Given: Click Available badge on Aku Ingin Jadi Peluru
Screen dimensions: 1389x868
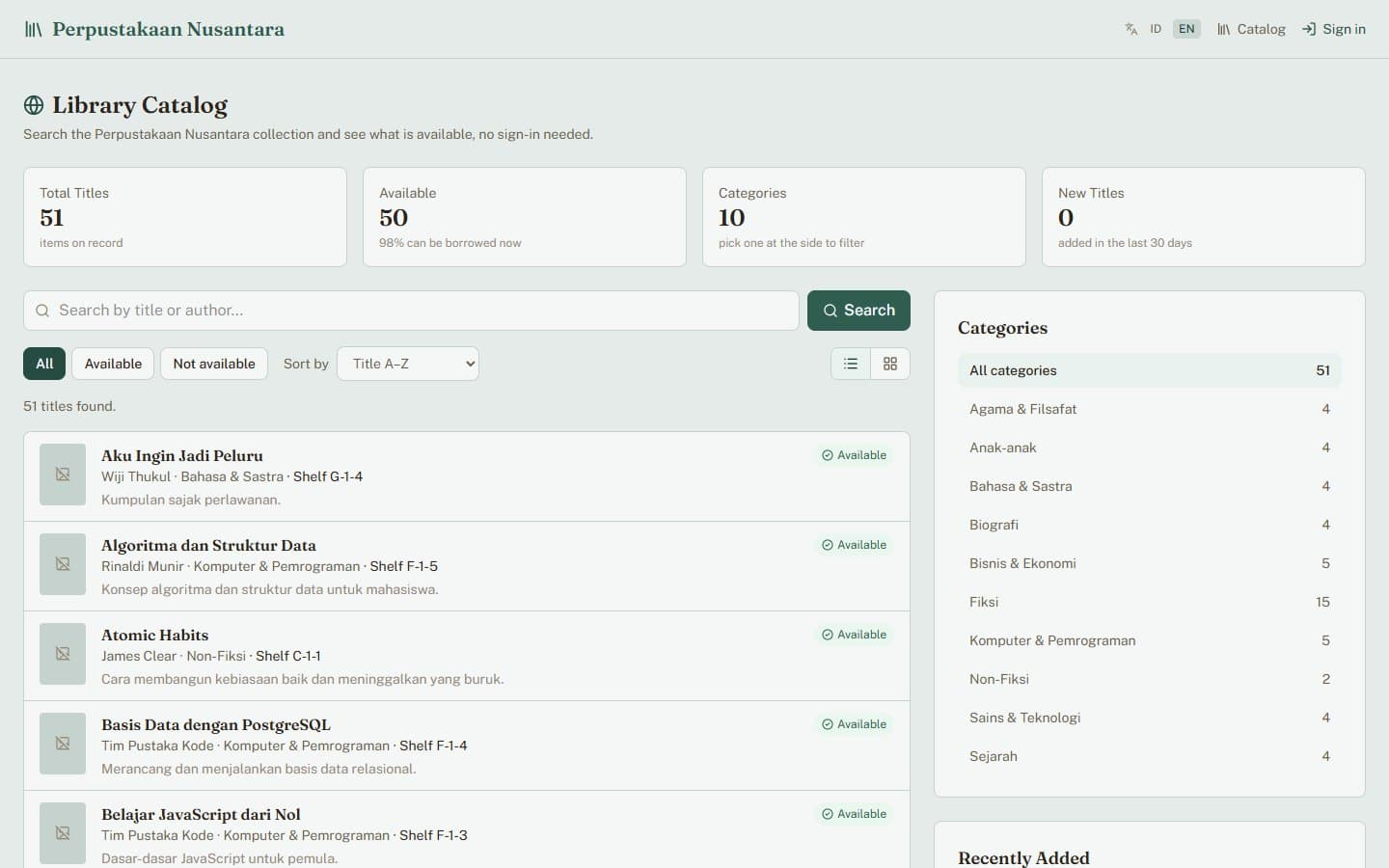Looking at the screenshot, I should 854,455.
